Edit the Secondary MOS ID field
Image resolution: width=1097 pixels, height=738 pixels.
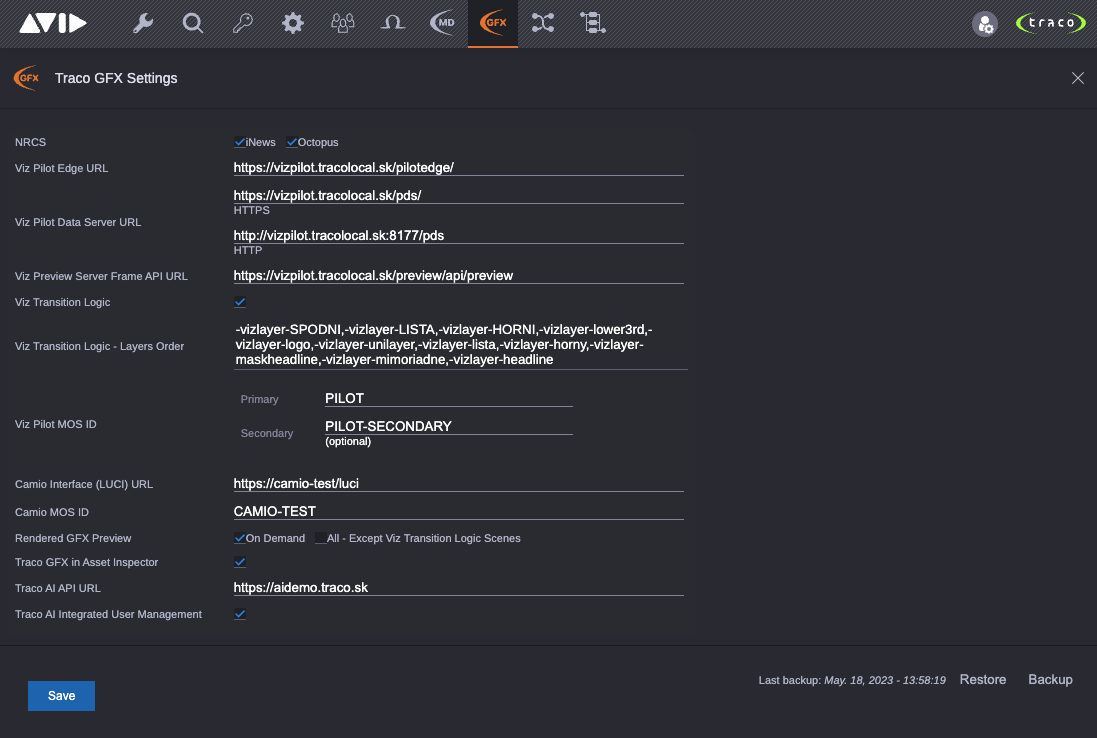click(448, 427)
